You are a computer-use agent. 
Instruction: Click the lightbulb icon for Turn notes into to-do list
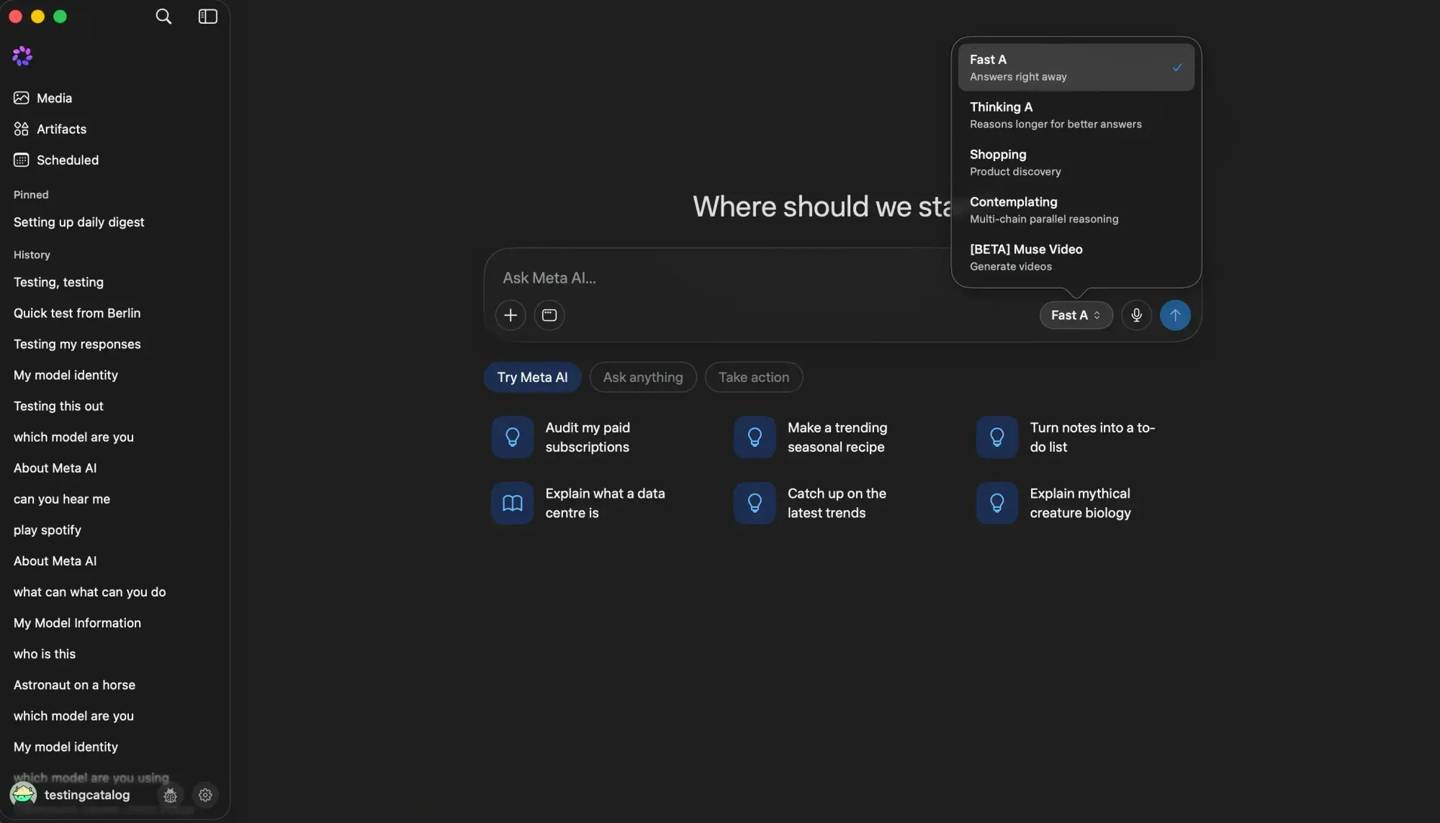997,437
